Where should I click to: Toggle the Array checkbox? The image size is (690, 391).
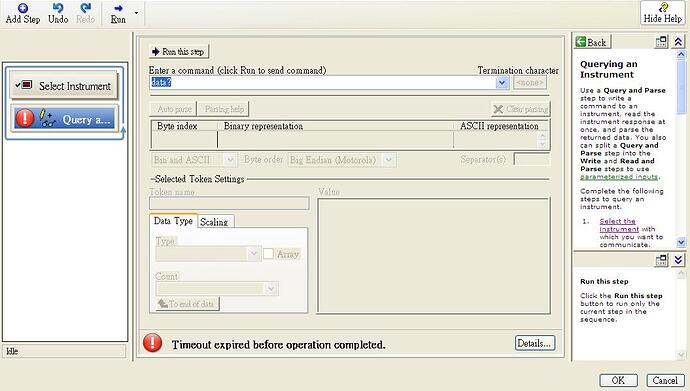pos(268,254)
